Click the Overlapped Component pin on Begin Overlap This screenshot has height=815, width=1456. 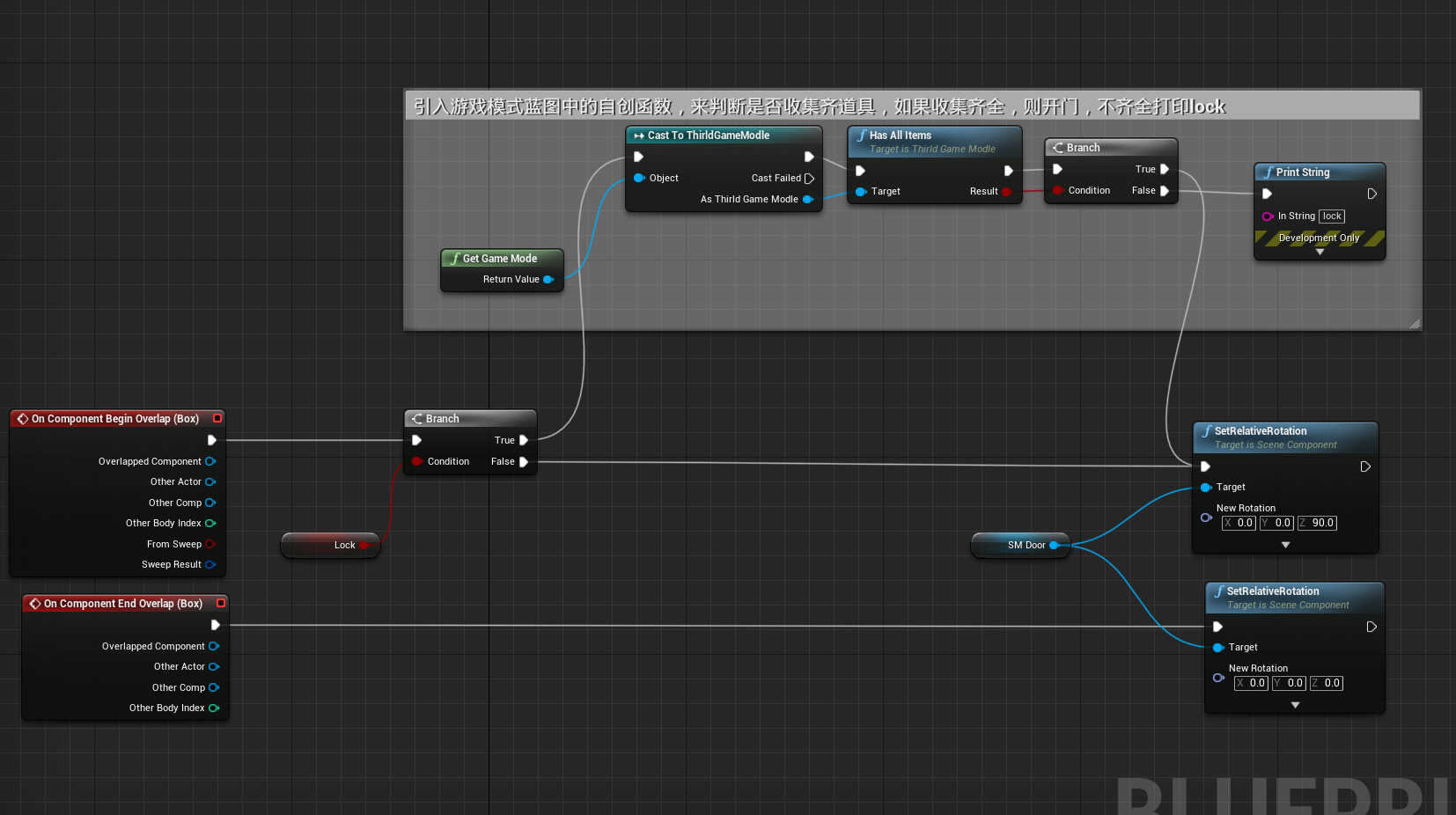(x=210, y=461)
